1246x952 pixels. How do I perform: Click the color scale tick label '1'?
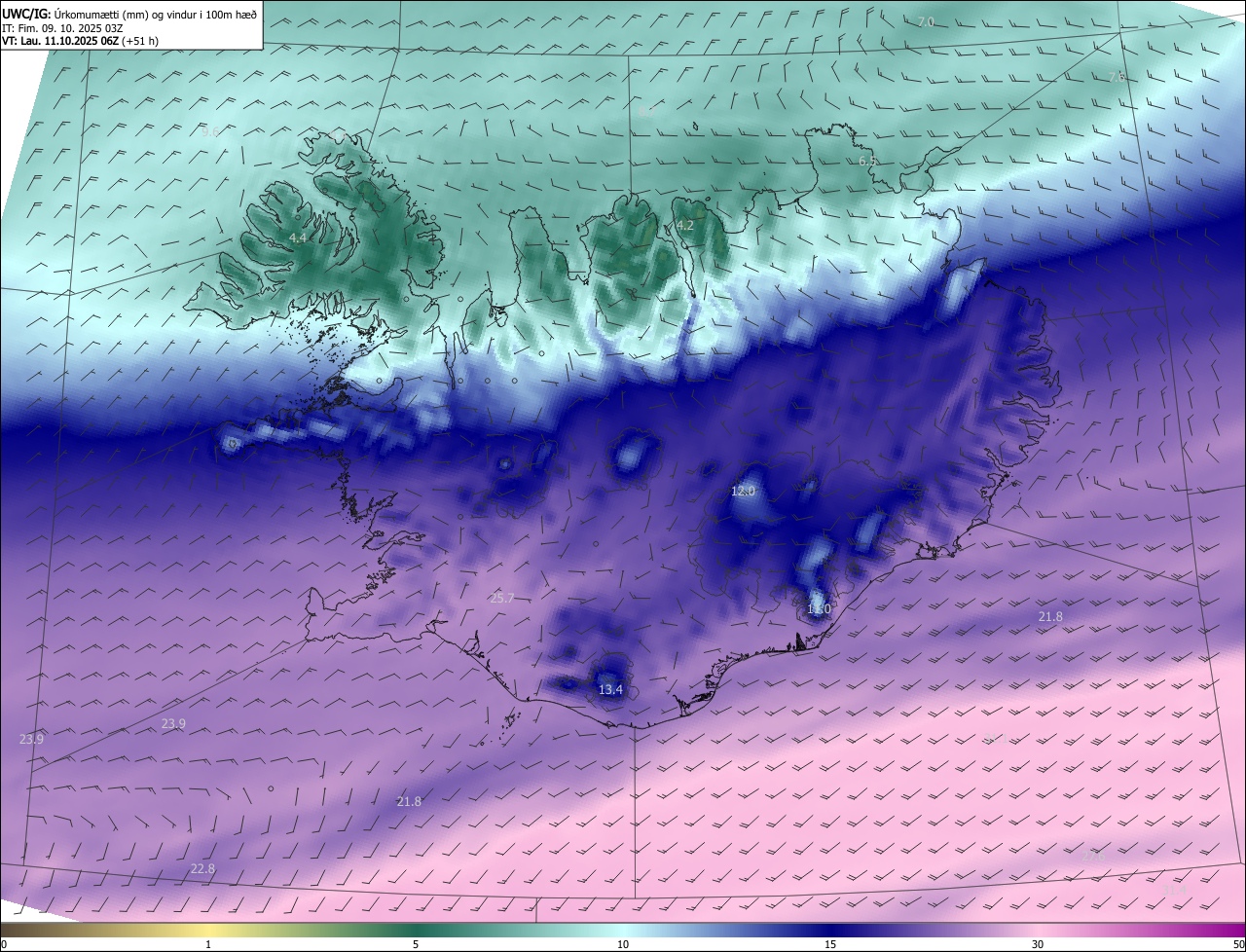tap(208, 944)
